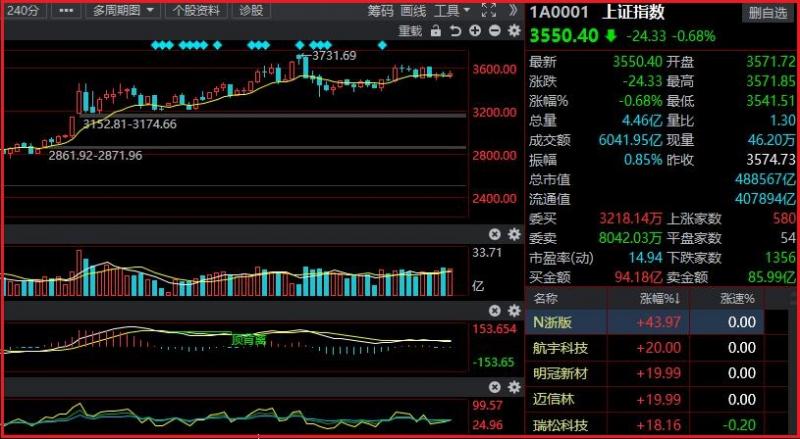
Task: Click the 6041.95亿 turnover value
Action: (x=630, y=140)
